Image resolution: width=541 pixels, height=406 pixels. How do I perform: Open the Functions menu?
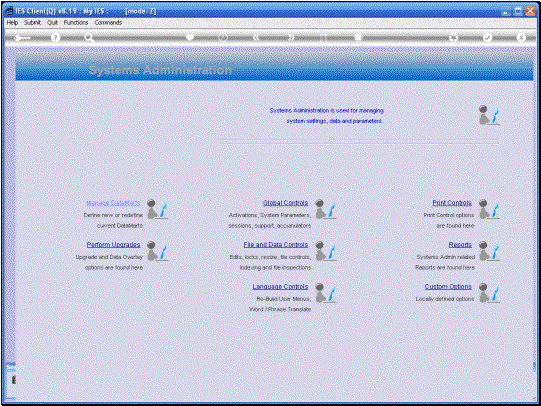(x=76, y=22)
